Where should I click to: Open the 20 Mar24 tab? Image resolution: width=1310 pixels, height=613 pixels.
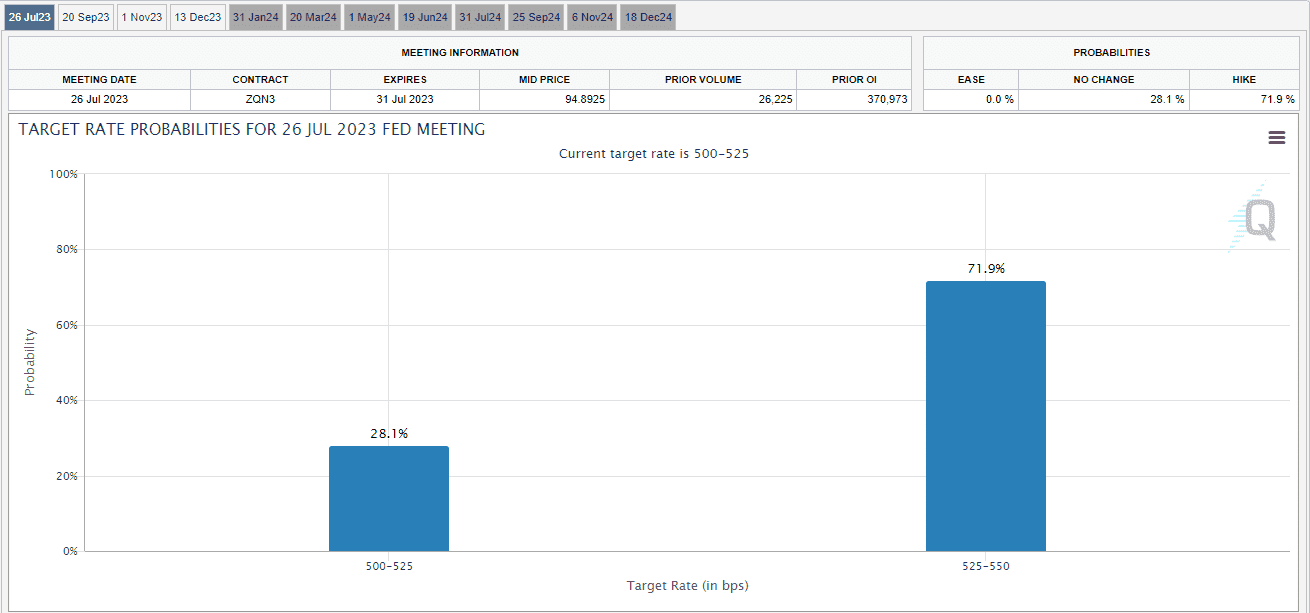tap(313, 17)
